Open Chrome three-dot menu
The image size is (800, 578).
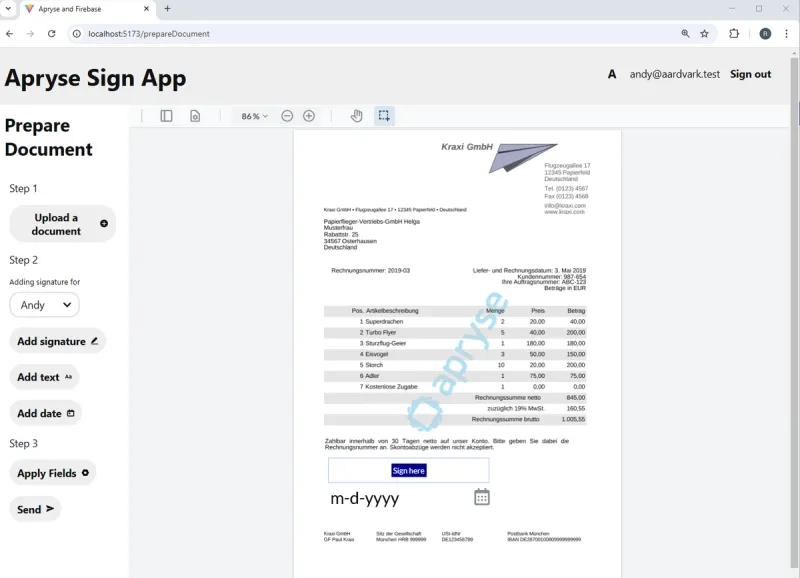tap(786, 34)
